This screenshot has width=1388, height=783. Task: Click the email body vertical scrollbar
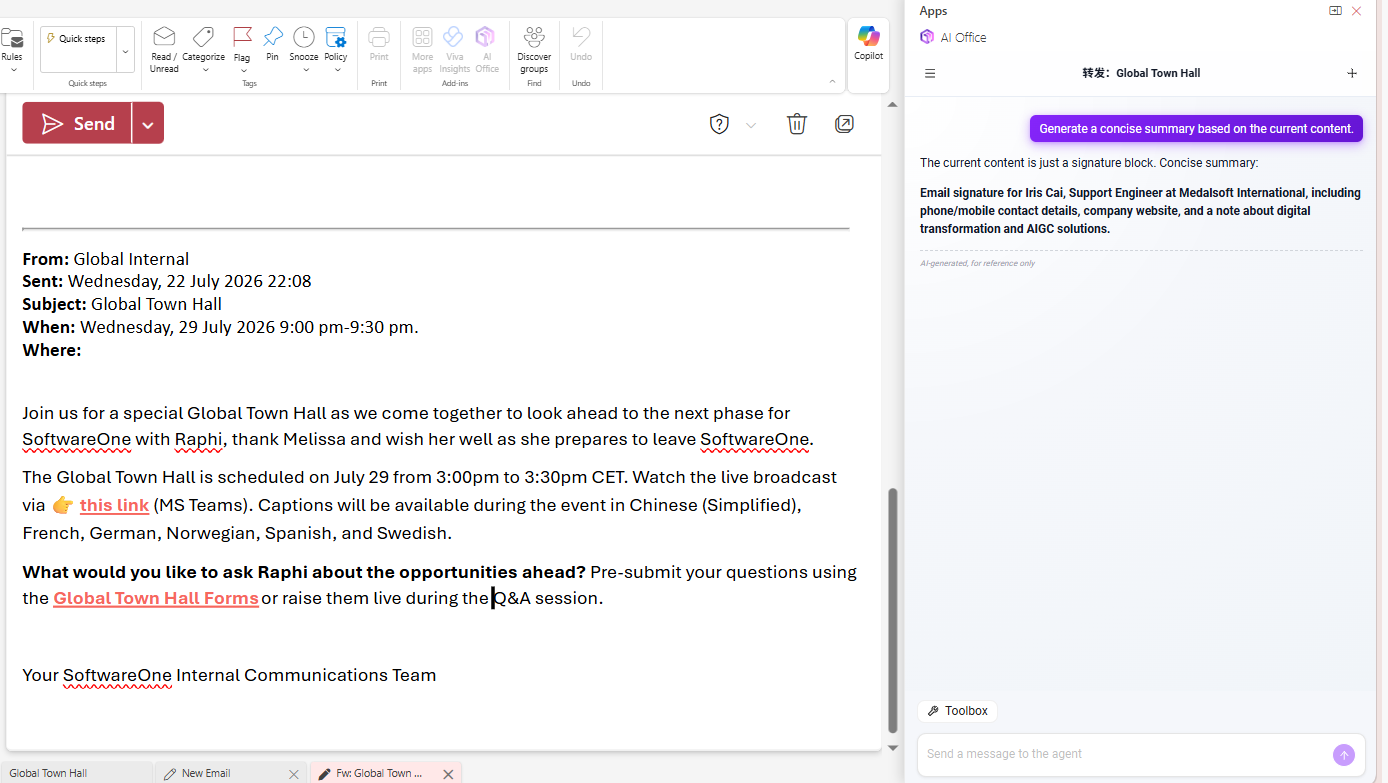coord(893,610)
